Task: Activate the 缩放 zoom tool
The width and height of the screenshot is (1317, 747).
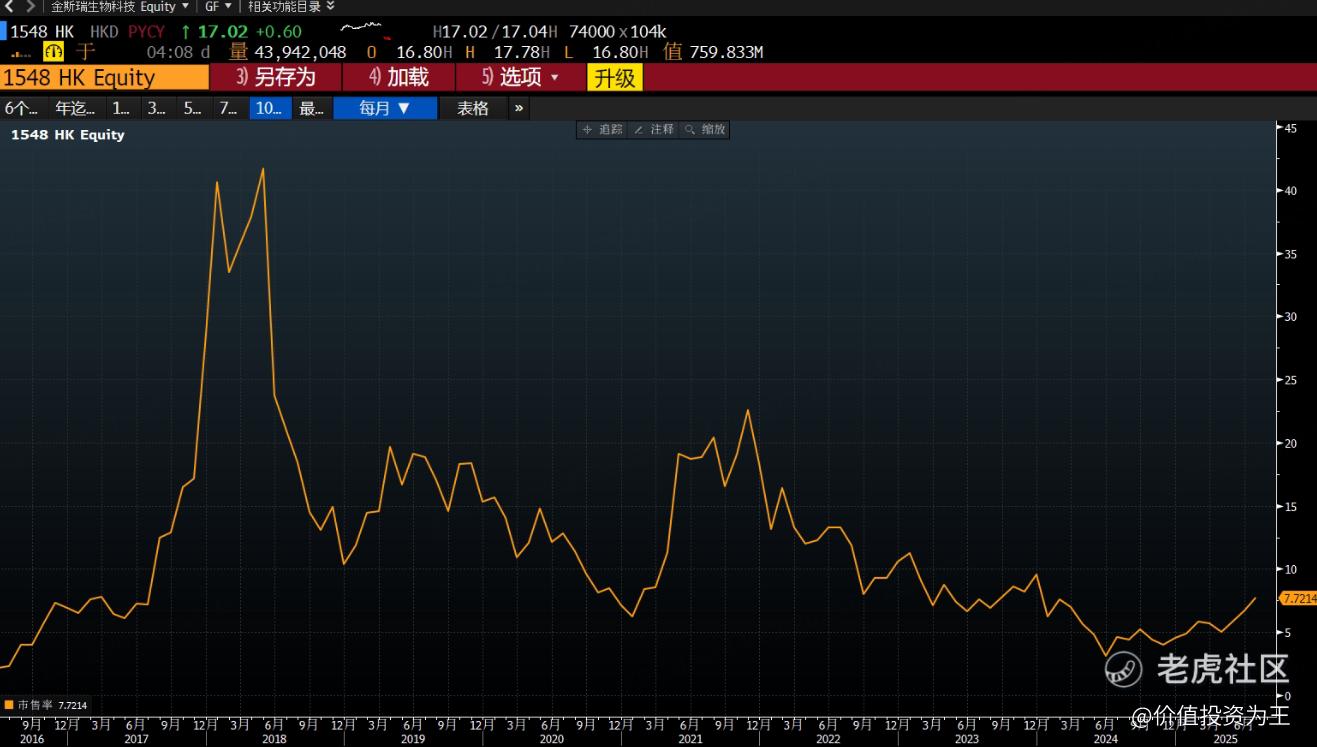Action: (x=705, y=130)
